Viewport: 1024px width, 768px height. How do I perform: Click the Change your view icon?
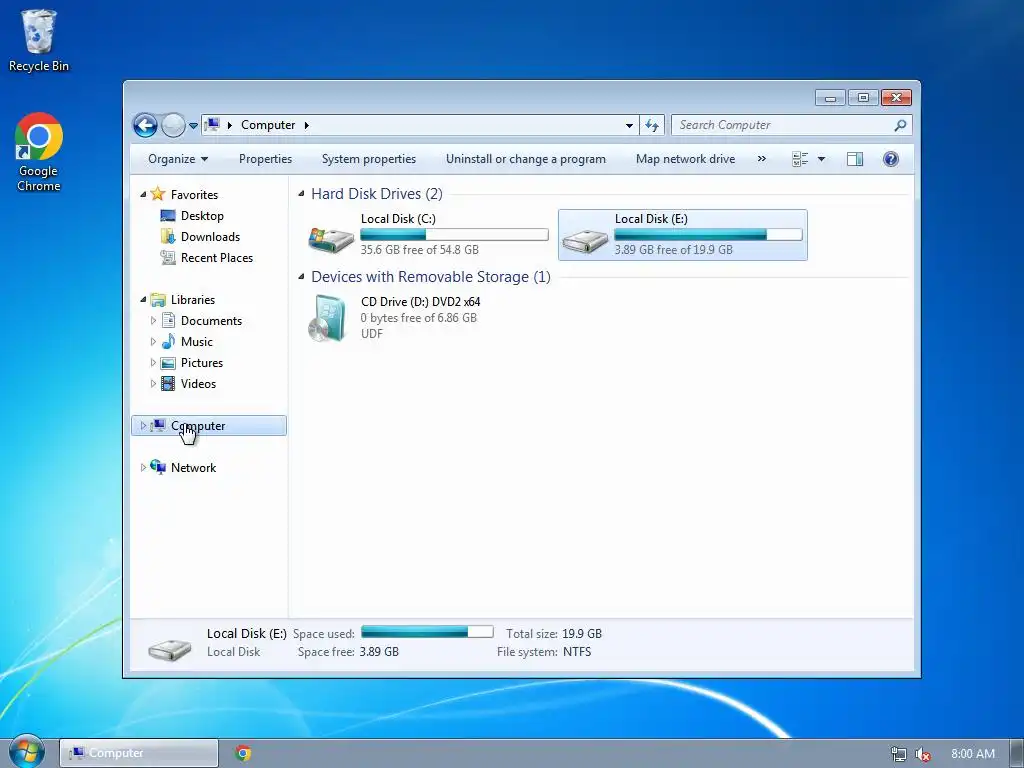[800, 159]
